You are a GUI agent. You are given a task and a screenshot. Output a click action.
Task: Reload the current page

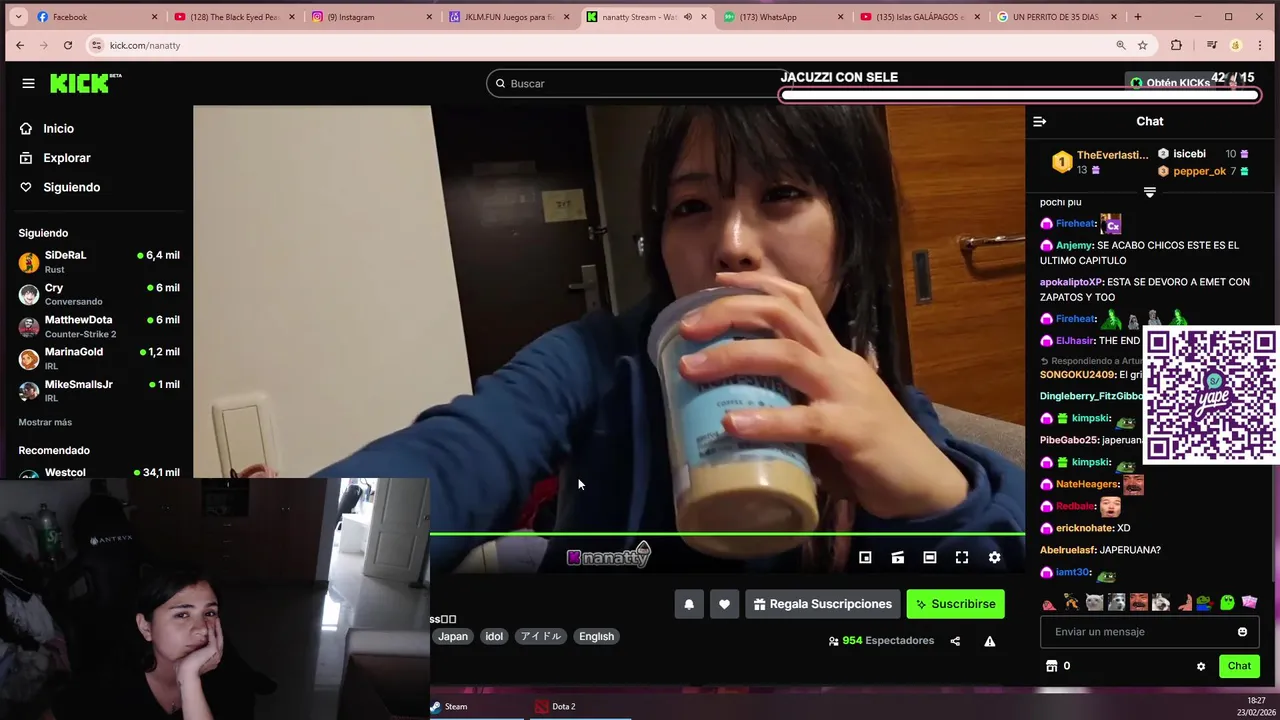point(68,45)
